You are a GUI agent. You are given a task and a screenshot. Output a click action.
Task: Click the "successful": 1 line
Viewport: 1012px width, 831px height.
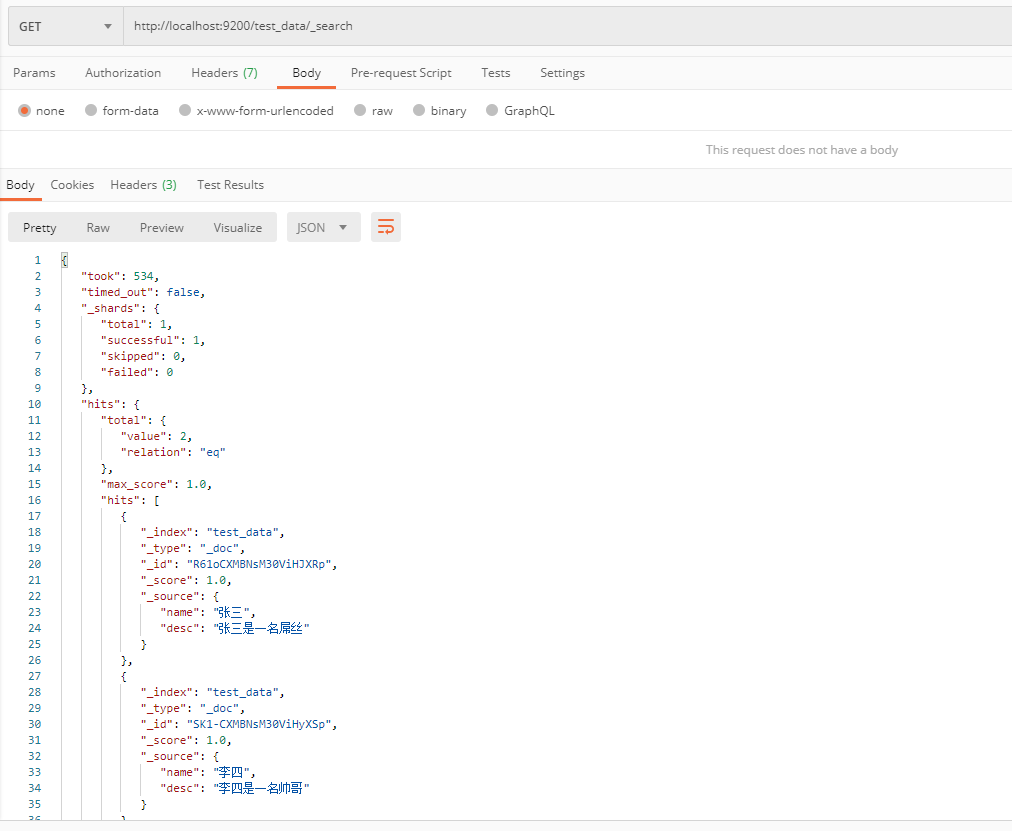[x=153, y=340]
